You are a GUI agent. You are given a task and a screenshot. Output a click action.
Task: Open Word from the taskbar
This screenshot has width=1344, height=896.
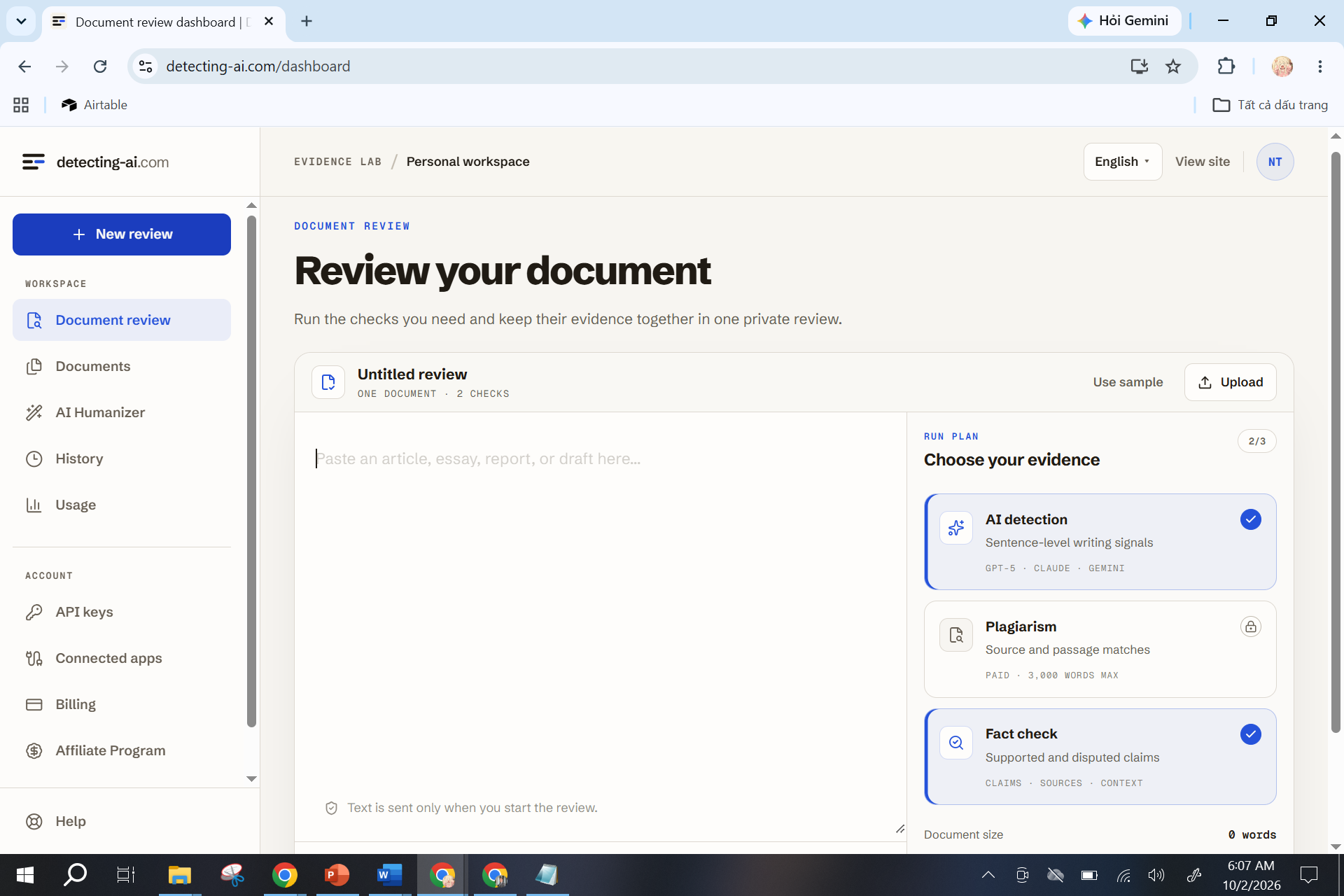(389, 875)
